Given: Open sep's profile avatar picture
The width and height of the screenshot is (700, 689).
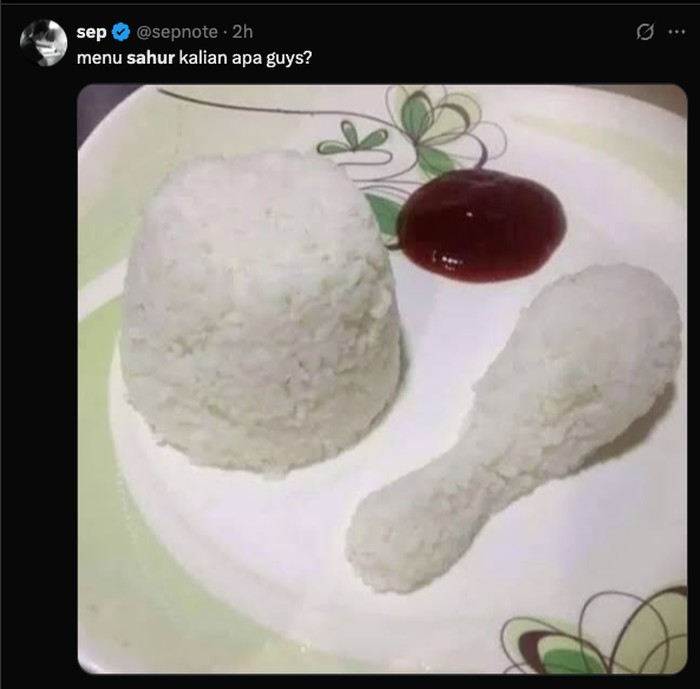Looking at the screenshot, I should pos(44,43).
